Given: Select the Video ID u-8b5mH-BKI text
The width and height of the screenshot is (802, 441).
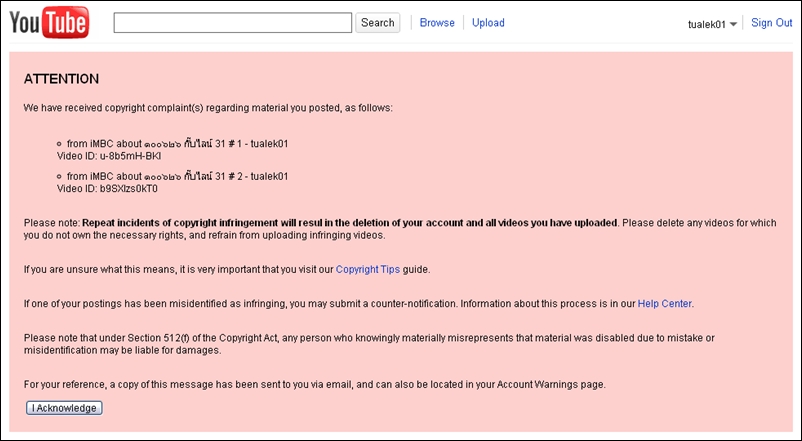Looking at the screenshot, I should (109, 156).
